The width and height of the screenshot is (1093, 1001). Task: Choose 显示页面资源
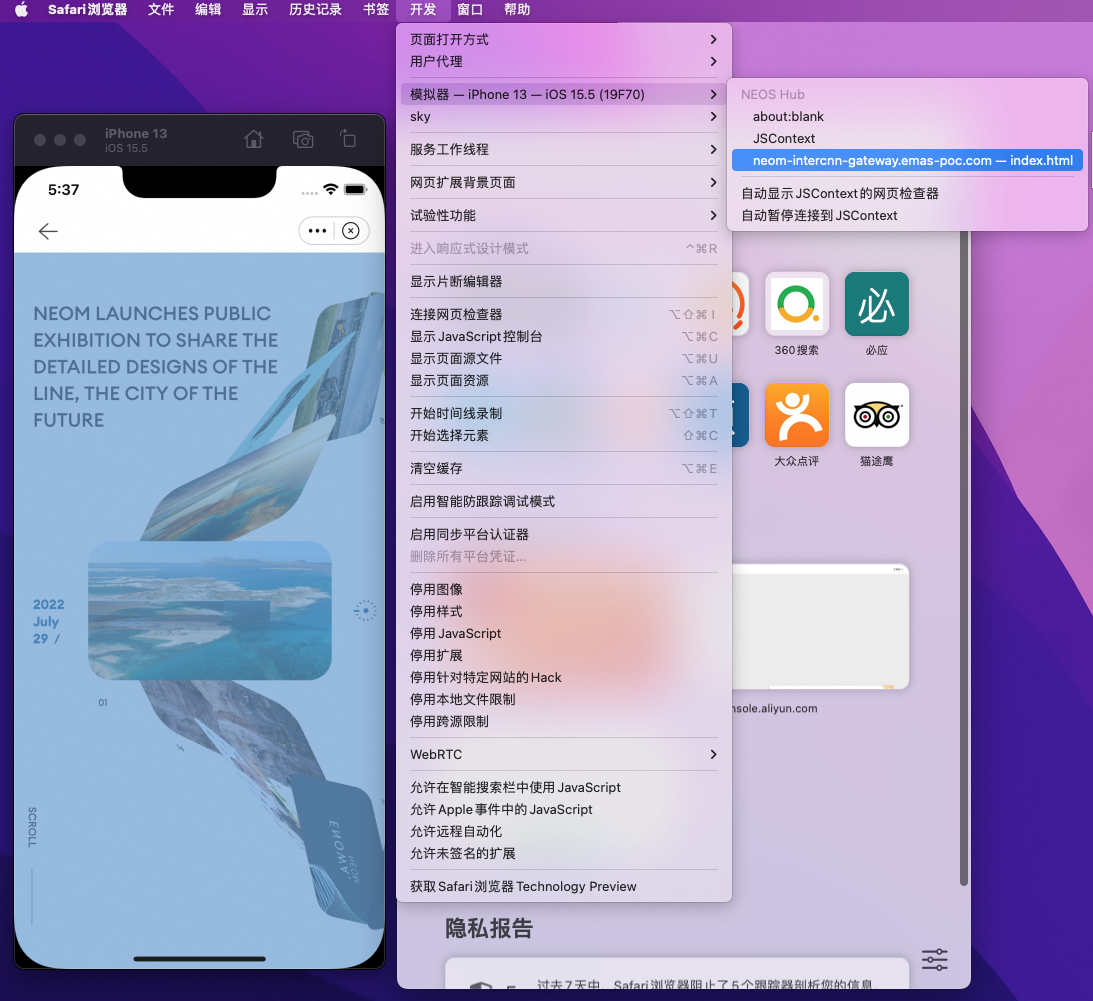click(564, 381)
